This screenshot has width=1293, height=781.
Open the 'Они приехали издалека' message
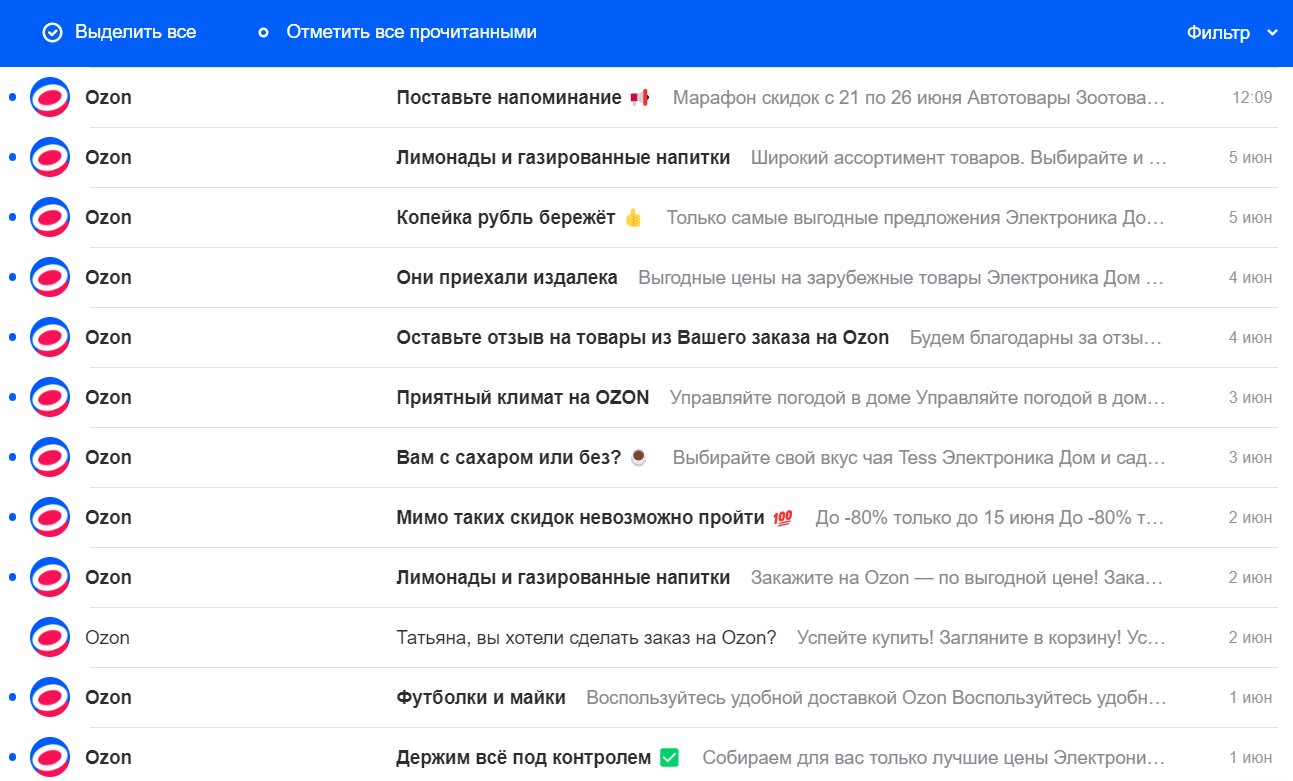[x=507, y=277]
